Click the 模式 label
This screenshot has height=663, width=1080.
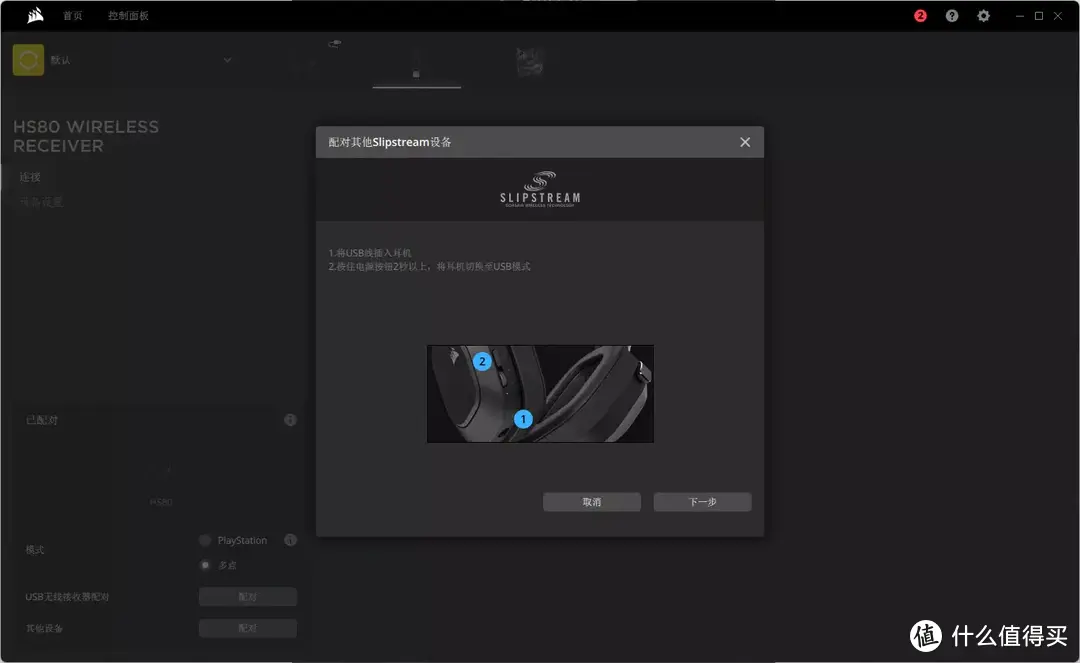34,549
